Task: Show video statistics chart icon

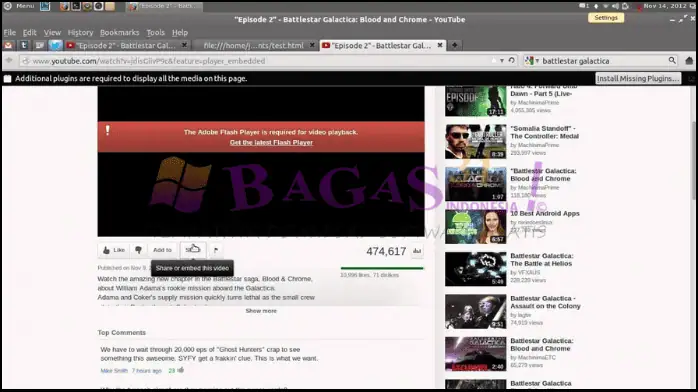Action: [417, 251]
